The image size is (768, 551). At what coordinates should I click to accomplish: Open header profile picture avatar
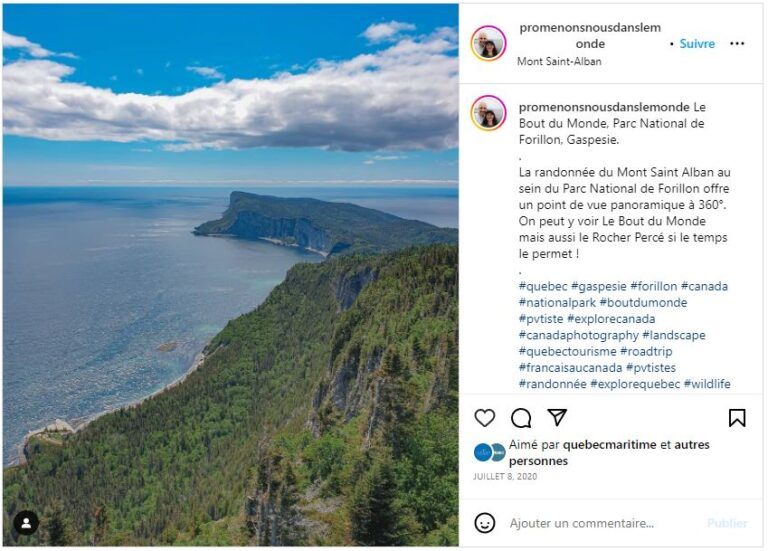click(x=488, y=44)
